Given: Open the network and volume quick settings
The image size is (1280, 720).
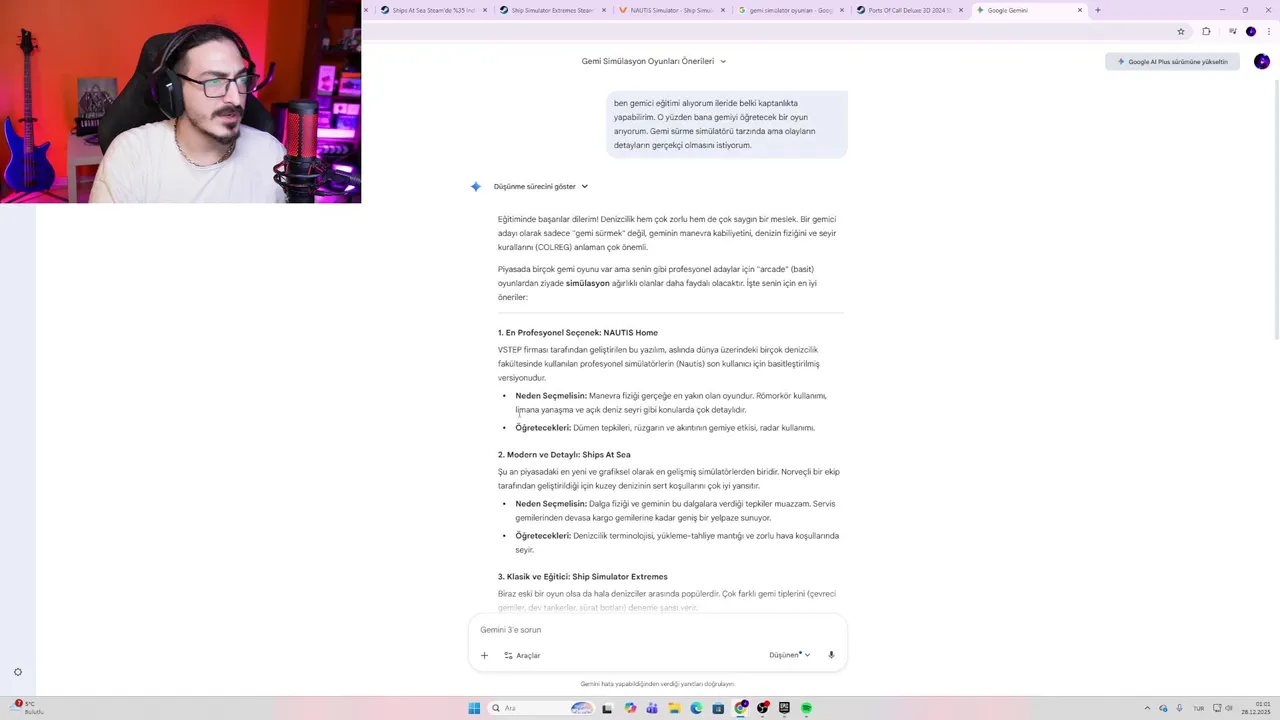Looking at the screenshot, I should point(1223,708).
